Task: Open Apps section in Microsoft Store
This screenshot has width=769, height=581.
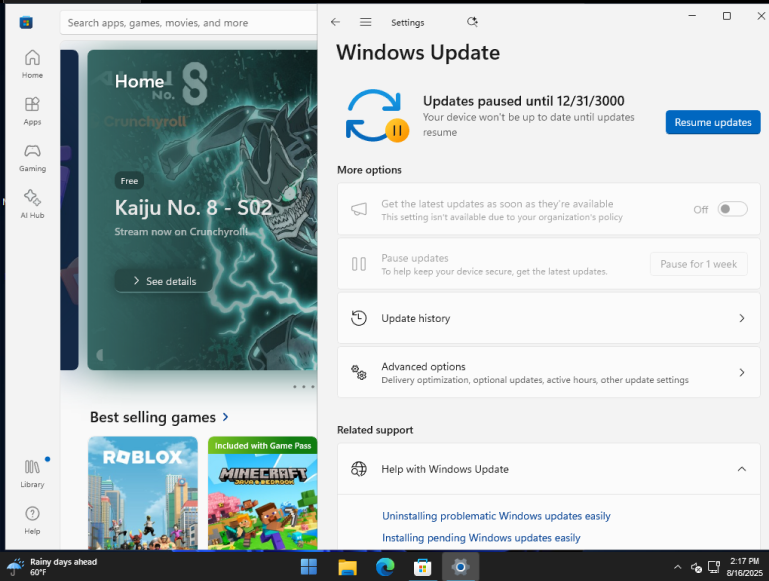Action: tap(32, 111)
